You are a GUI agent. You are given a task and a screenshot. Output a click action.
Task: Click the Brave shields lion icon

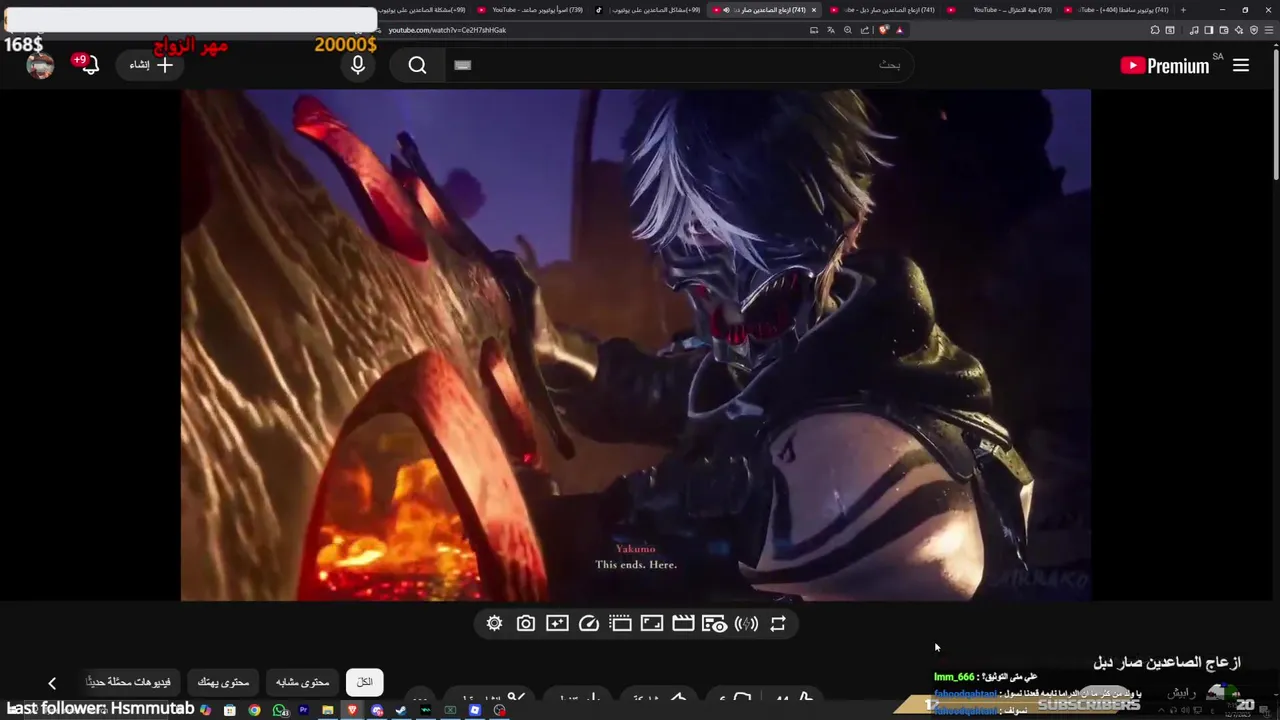pyautogui.click(x=884, y=30)
